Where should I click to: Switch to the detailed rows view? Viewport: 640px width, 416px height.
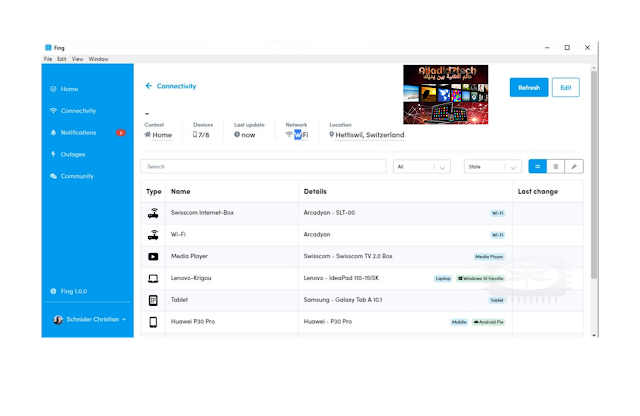tap(538, 167)
